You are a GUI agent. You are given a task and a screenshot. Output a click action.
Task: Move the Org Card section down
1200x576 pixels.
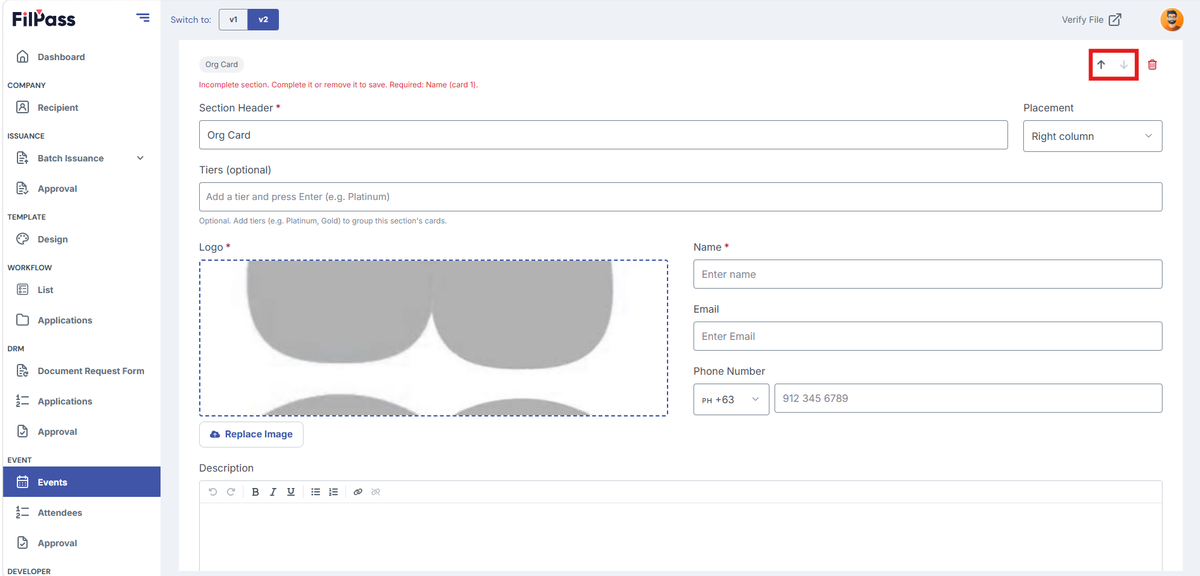point(1124,65)
